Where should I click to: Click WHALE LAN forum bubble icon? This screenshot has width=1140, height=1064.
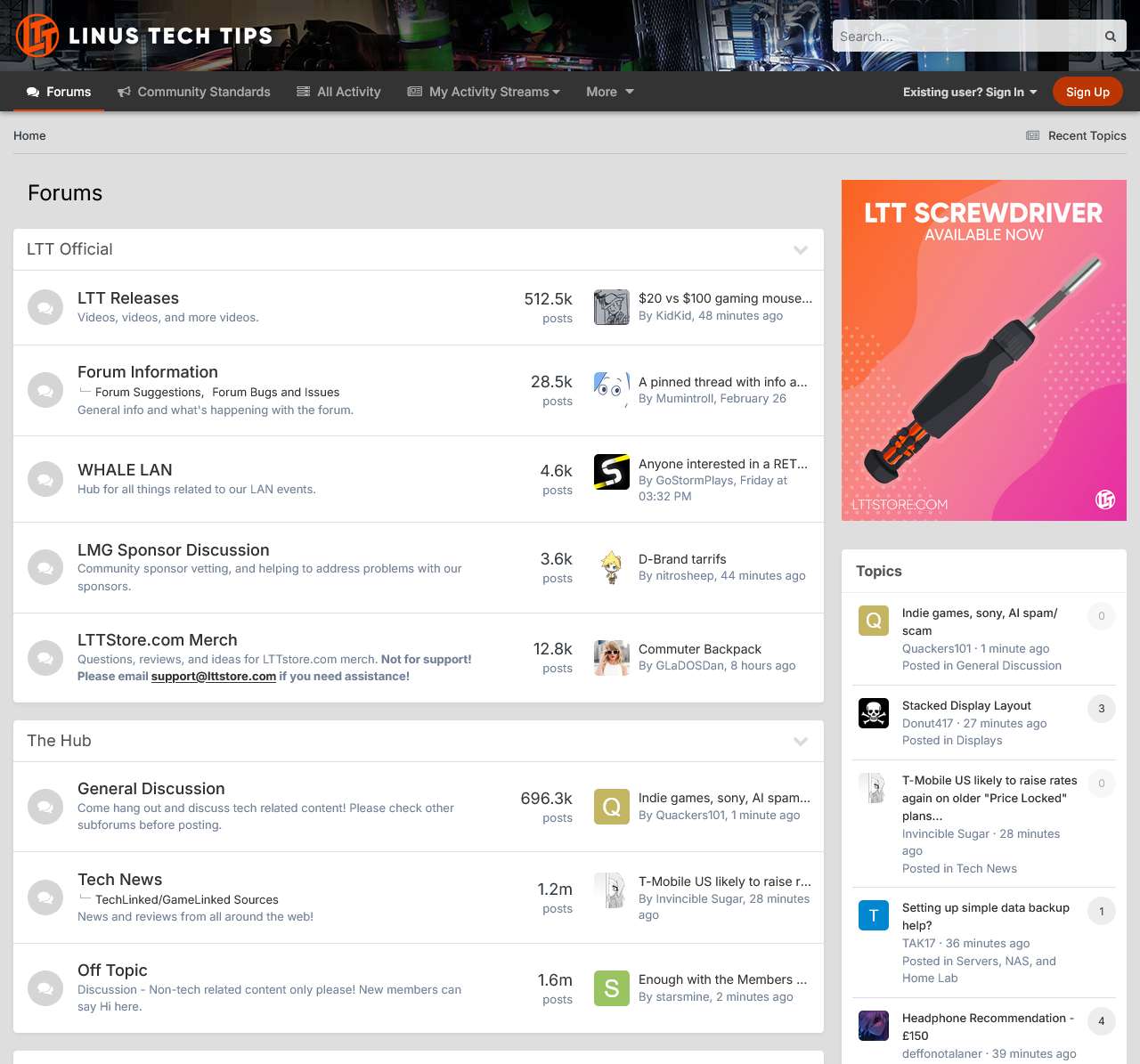tap(45, 479)
